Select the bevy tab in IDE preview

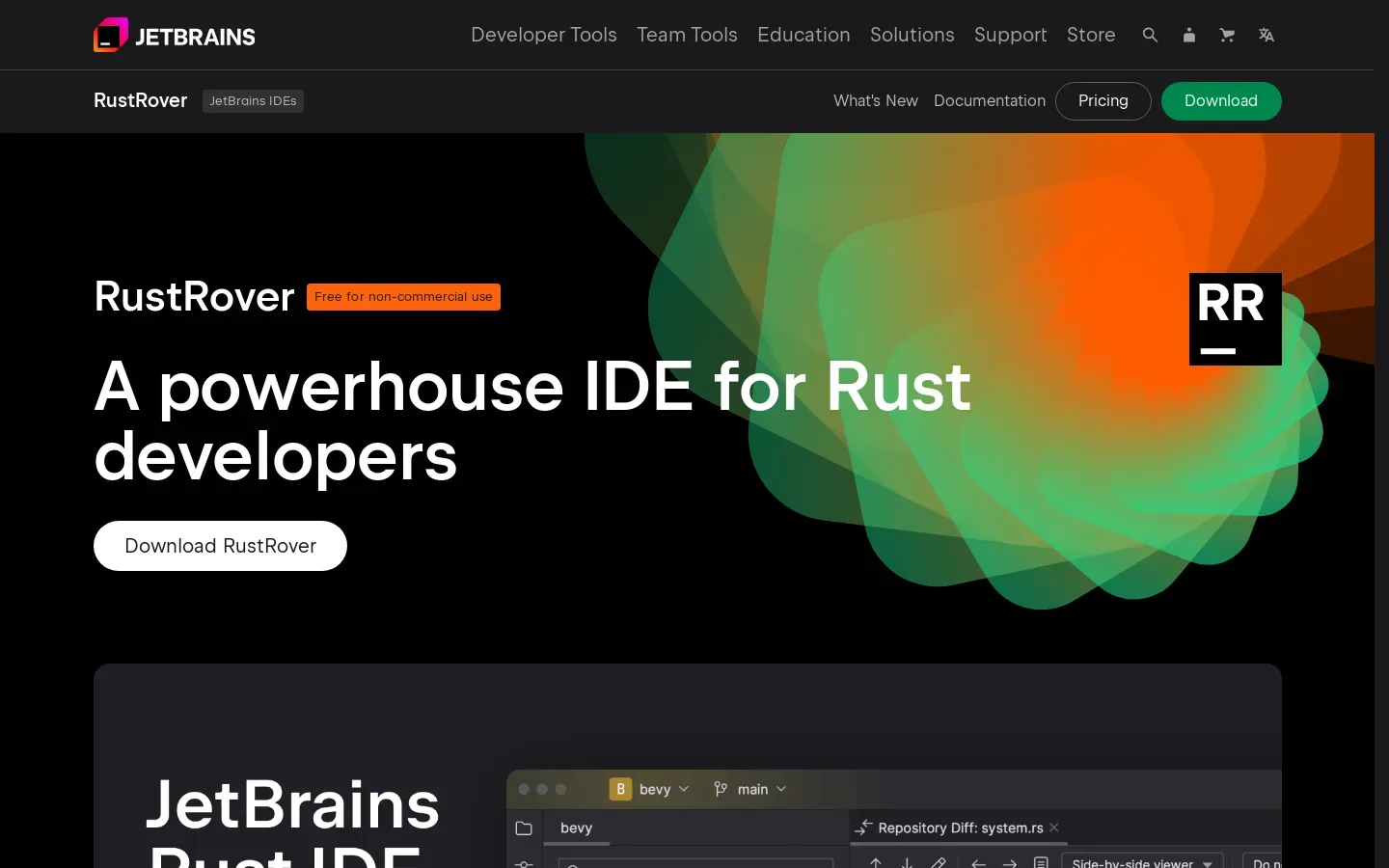577,828
